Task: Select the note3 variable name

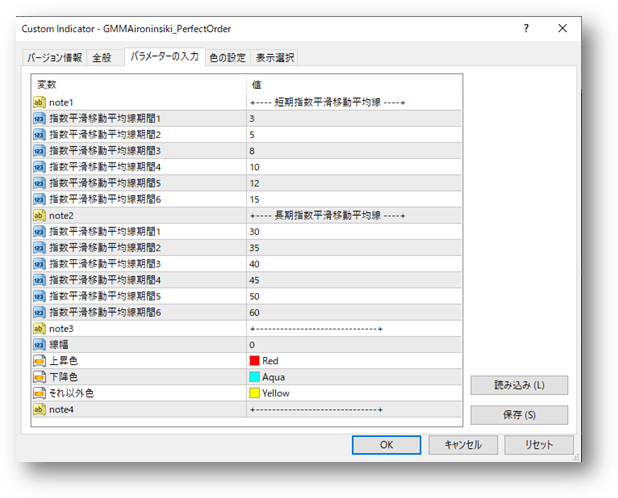Action: click(61, 329)
